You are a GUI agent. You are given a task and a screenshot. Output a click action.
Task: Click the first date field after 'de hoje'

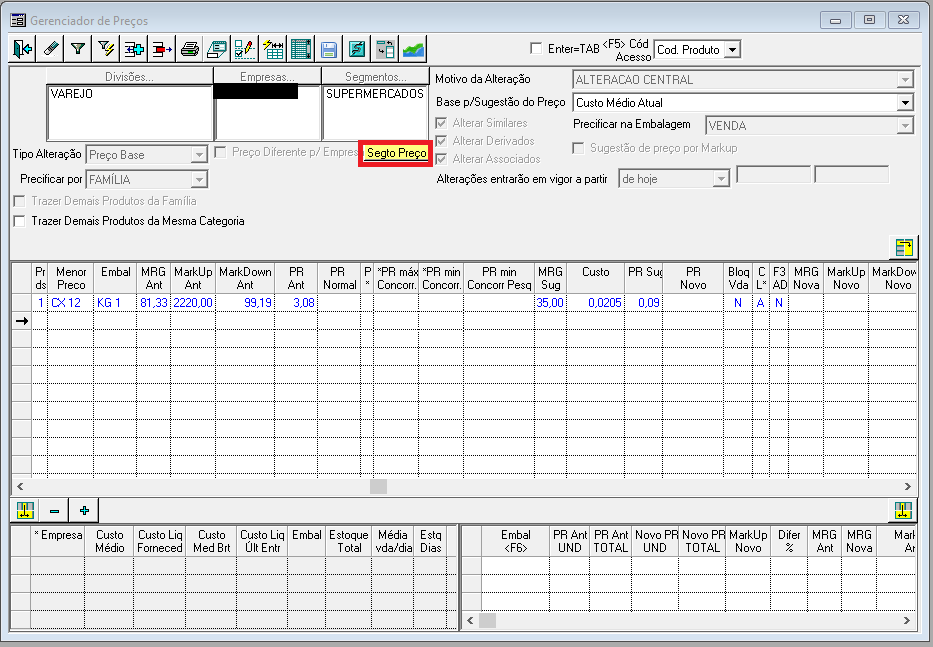[774, 175]
